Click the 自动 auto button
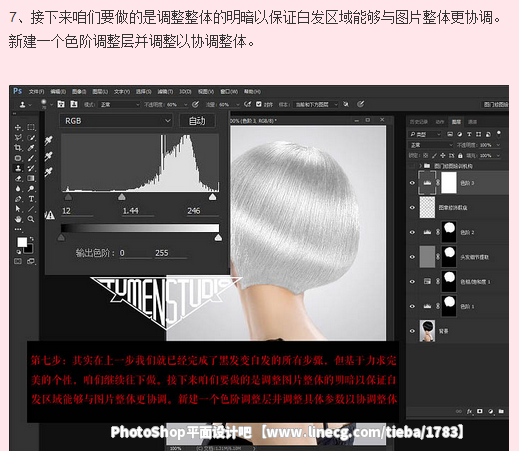The image size is (519, 451). [197, 121]
